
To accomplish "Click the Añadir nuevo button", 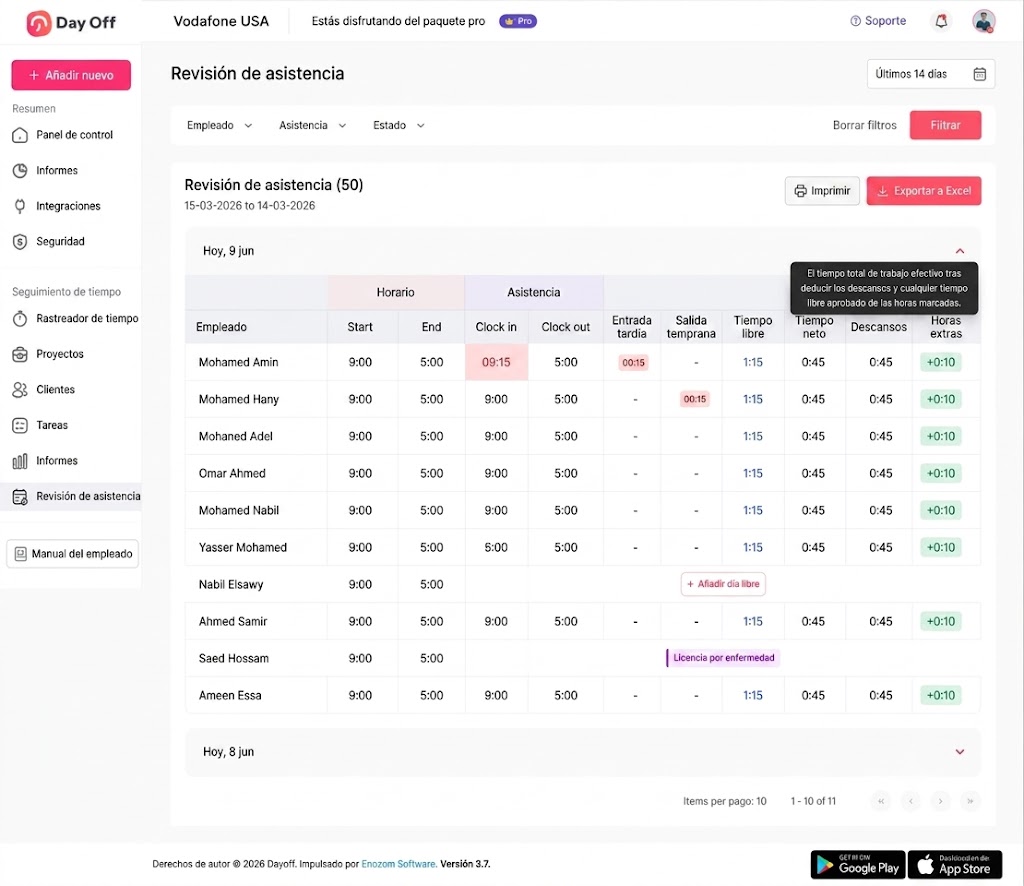I will (x=71, y=76).
